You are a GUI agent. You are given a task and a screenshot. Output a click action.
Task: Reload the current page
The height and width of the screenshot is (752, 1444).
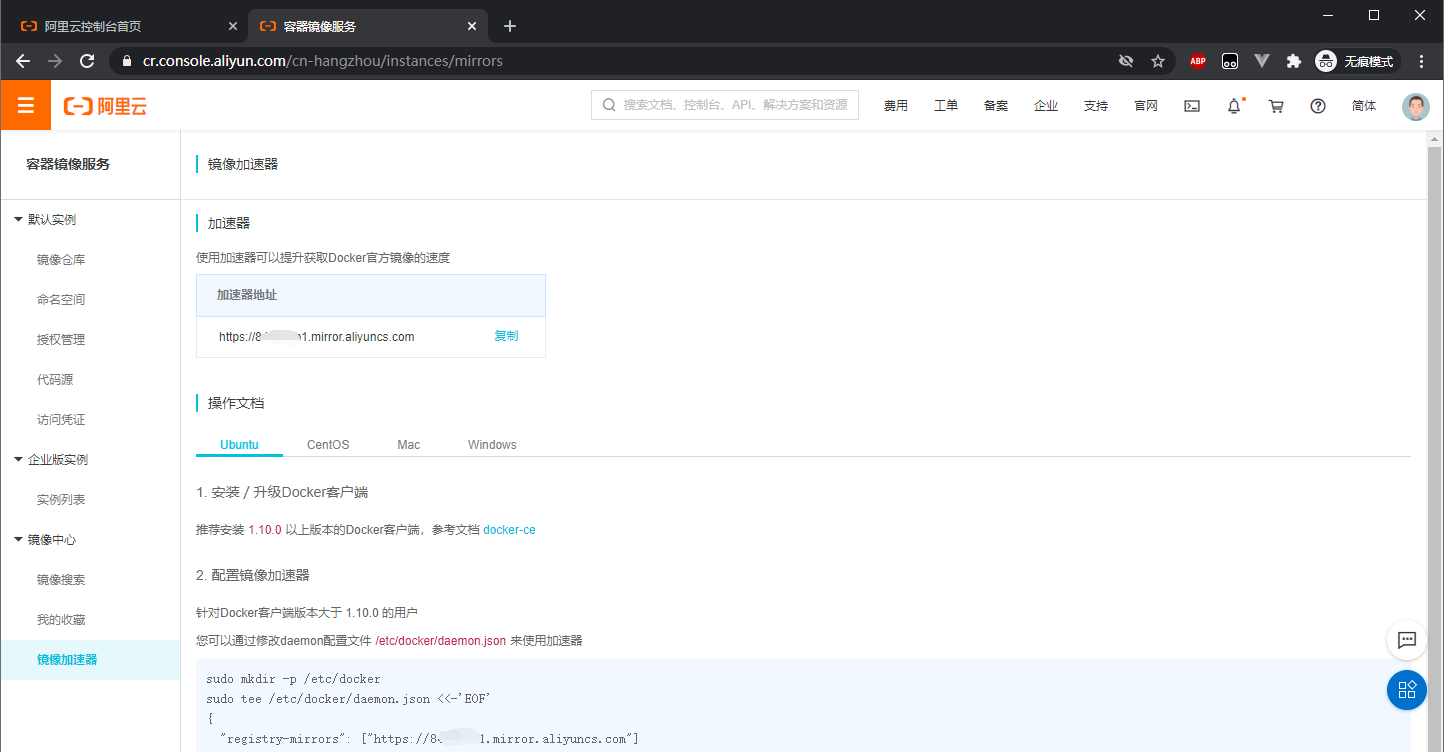(87, 61)
